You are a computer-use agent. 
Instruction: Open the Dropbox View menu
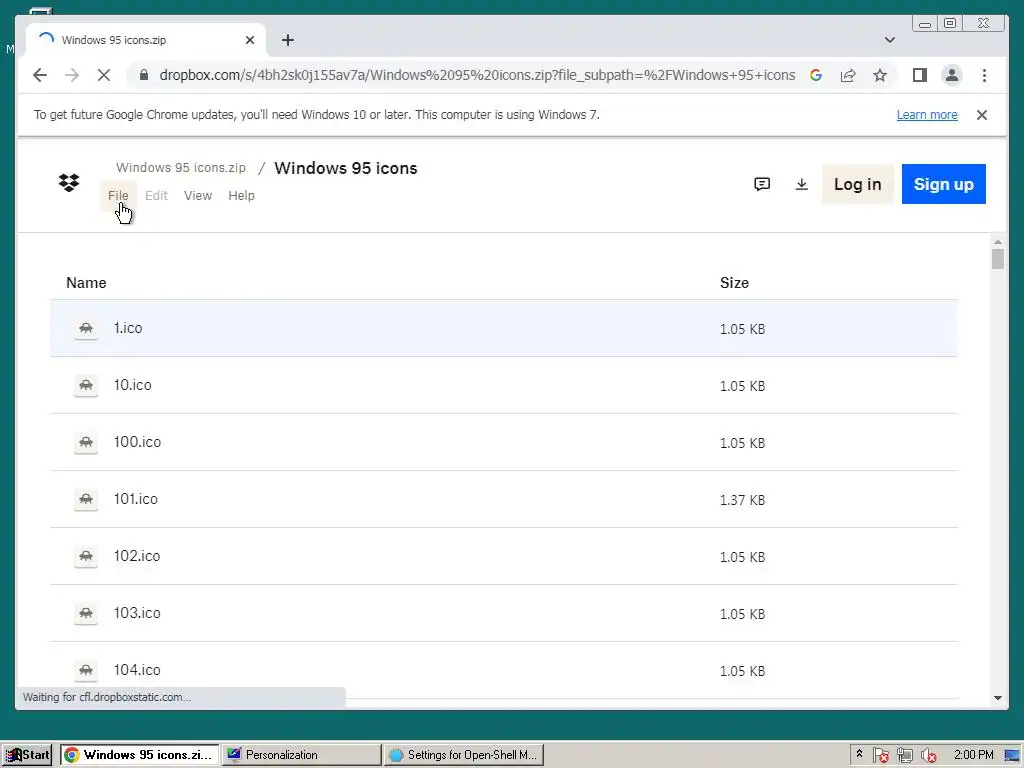pos(198,195)
